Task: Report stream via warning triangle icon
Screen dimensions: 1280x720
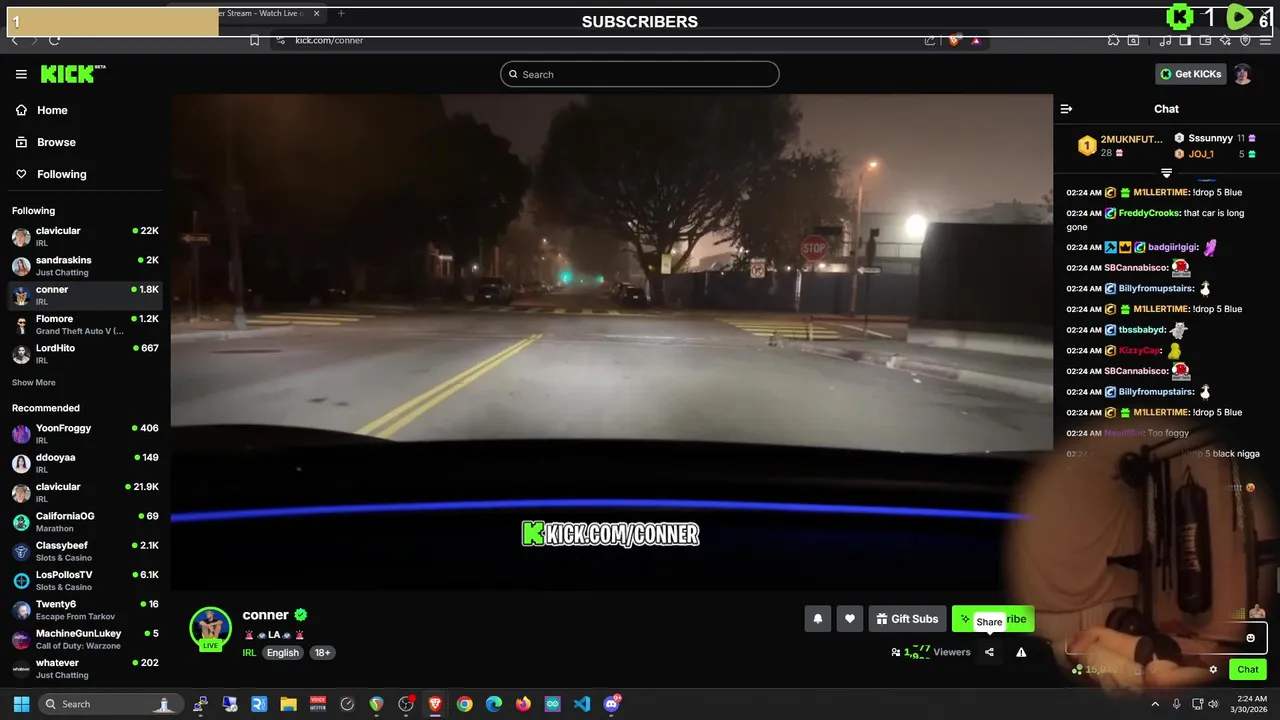Action: click(x=1021, y=652)
